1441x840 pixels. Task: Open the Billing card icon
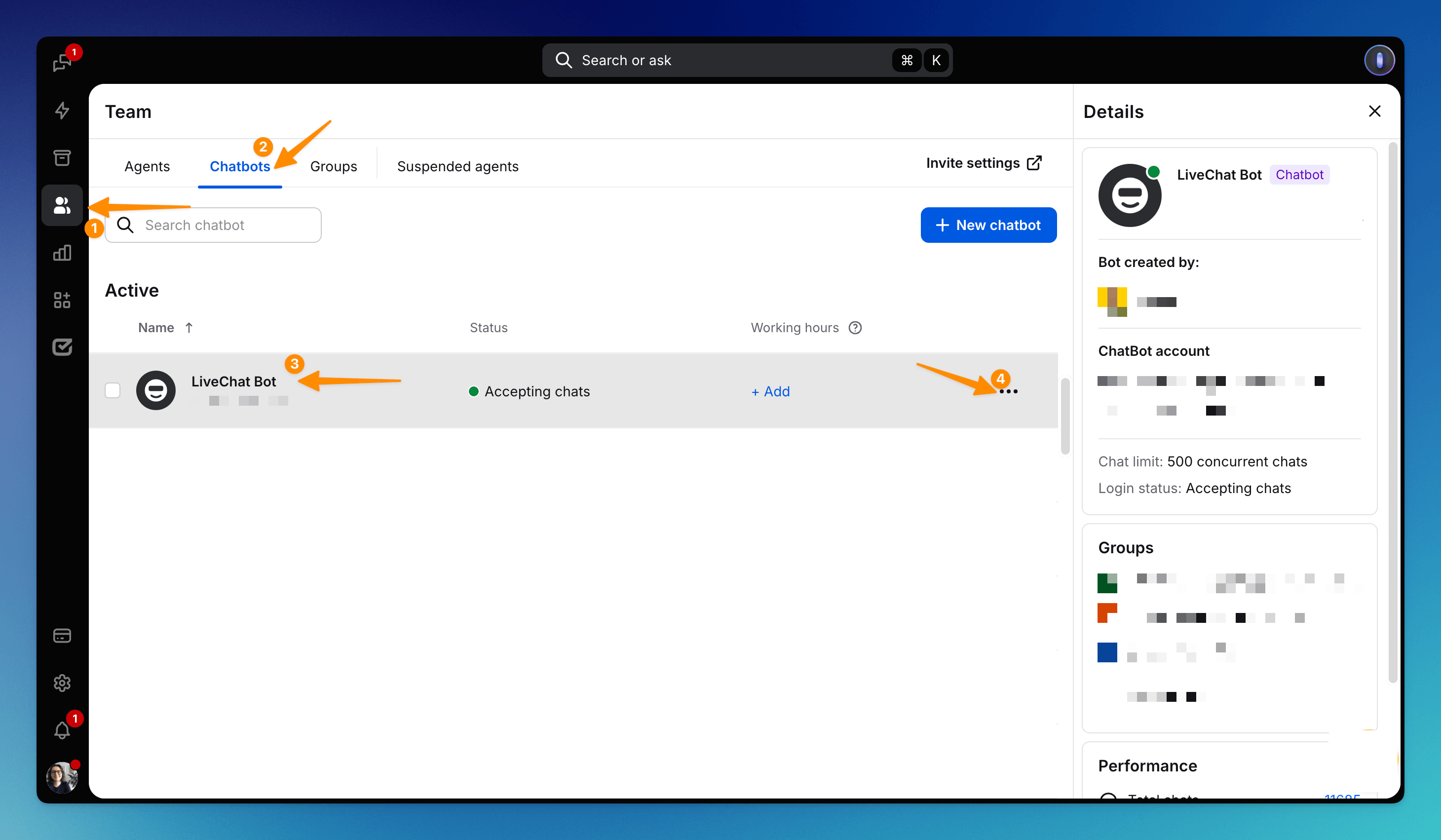pyautogui.click(x=62, y=636)
